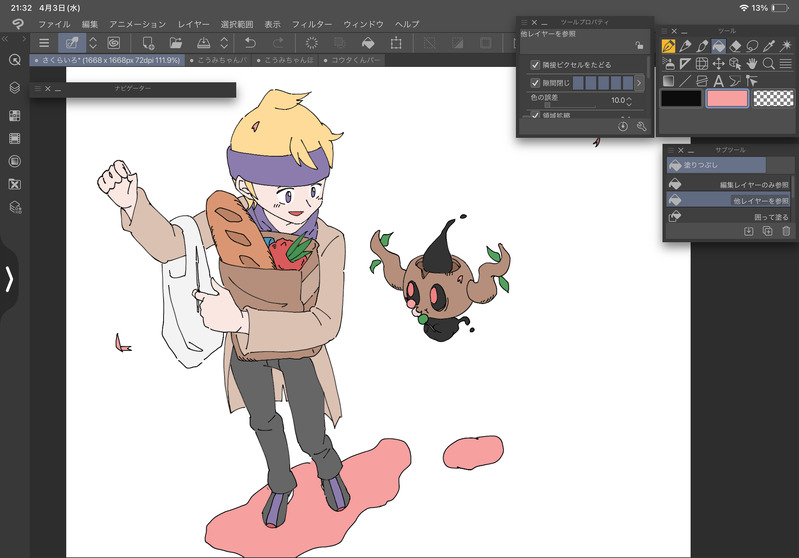Select 編集レイヤーのみ参照 sub tool

pos(729,184)
